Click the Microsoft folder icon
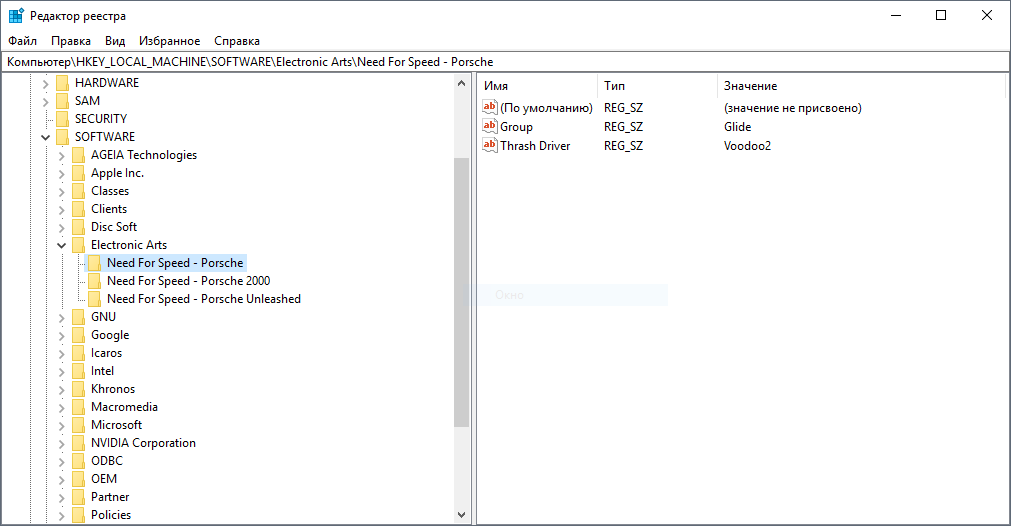This screenshot has height=526, width=1011. 79,425
